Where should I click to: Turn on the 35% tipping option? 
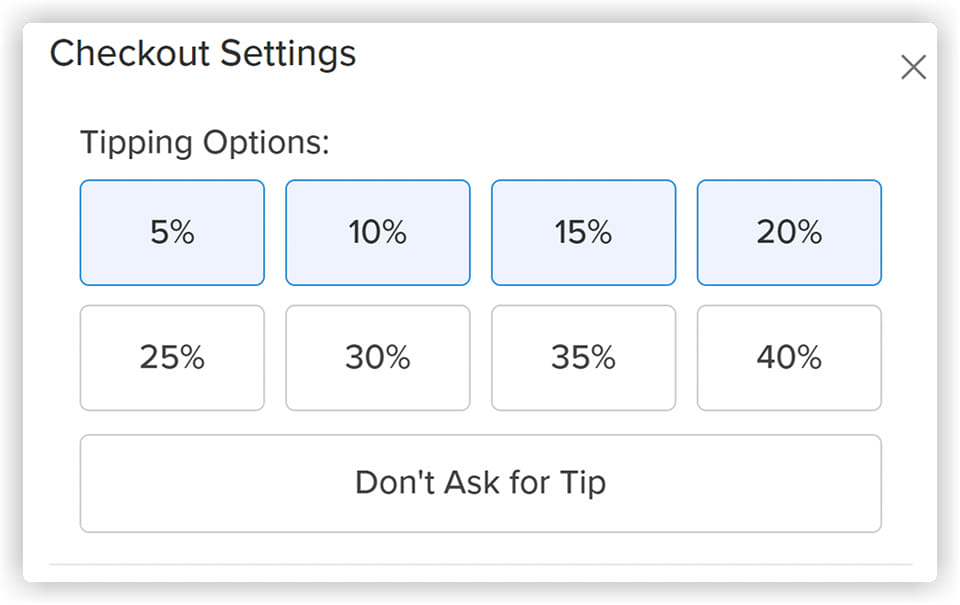pyautogui.click(x=583, y=358)
